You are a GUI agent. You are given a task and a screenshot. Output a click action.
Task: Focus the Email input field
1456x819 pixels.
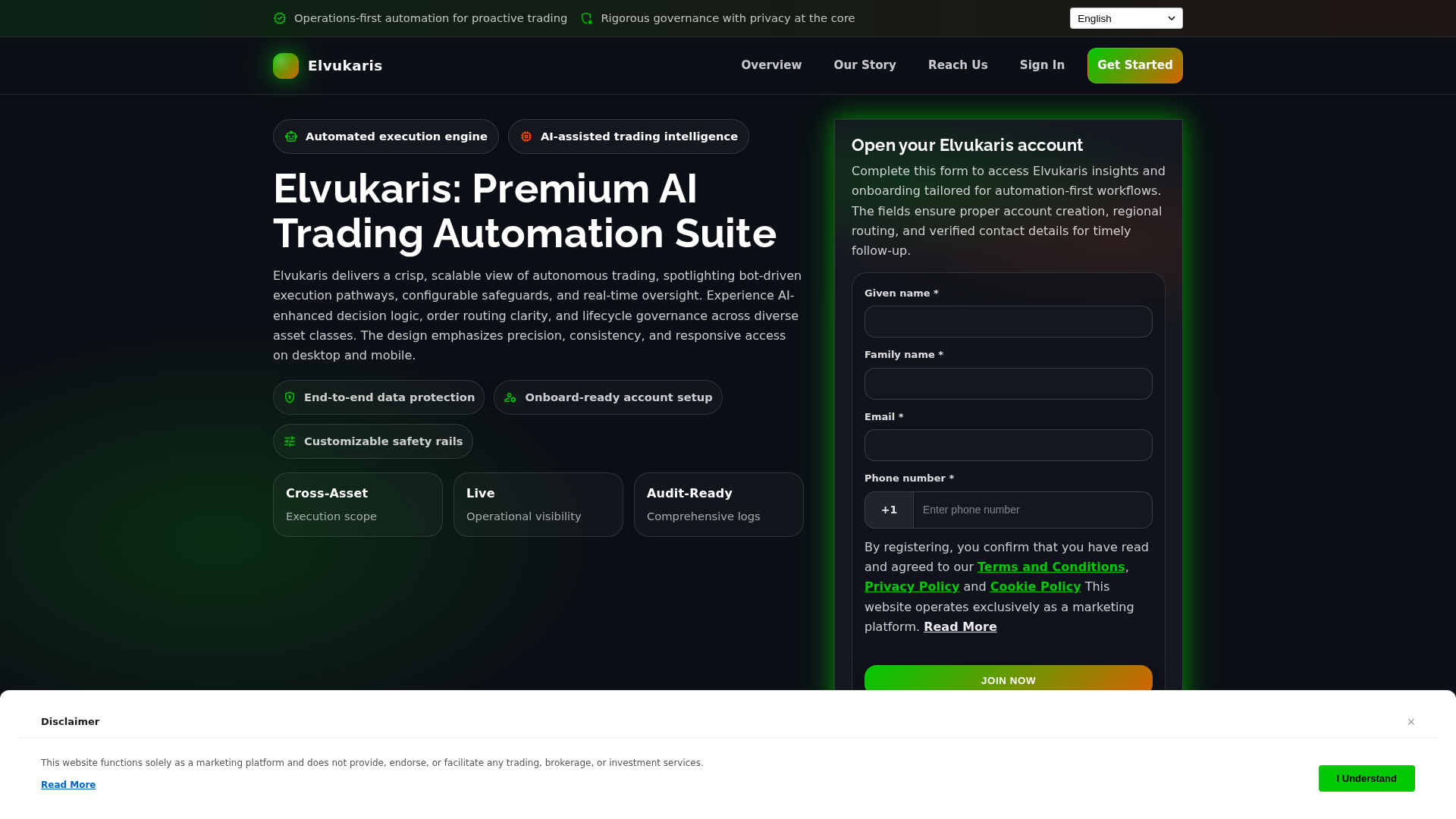tap(1009, 445)
